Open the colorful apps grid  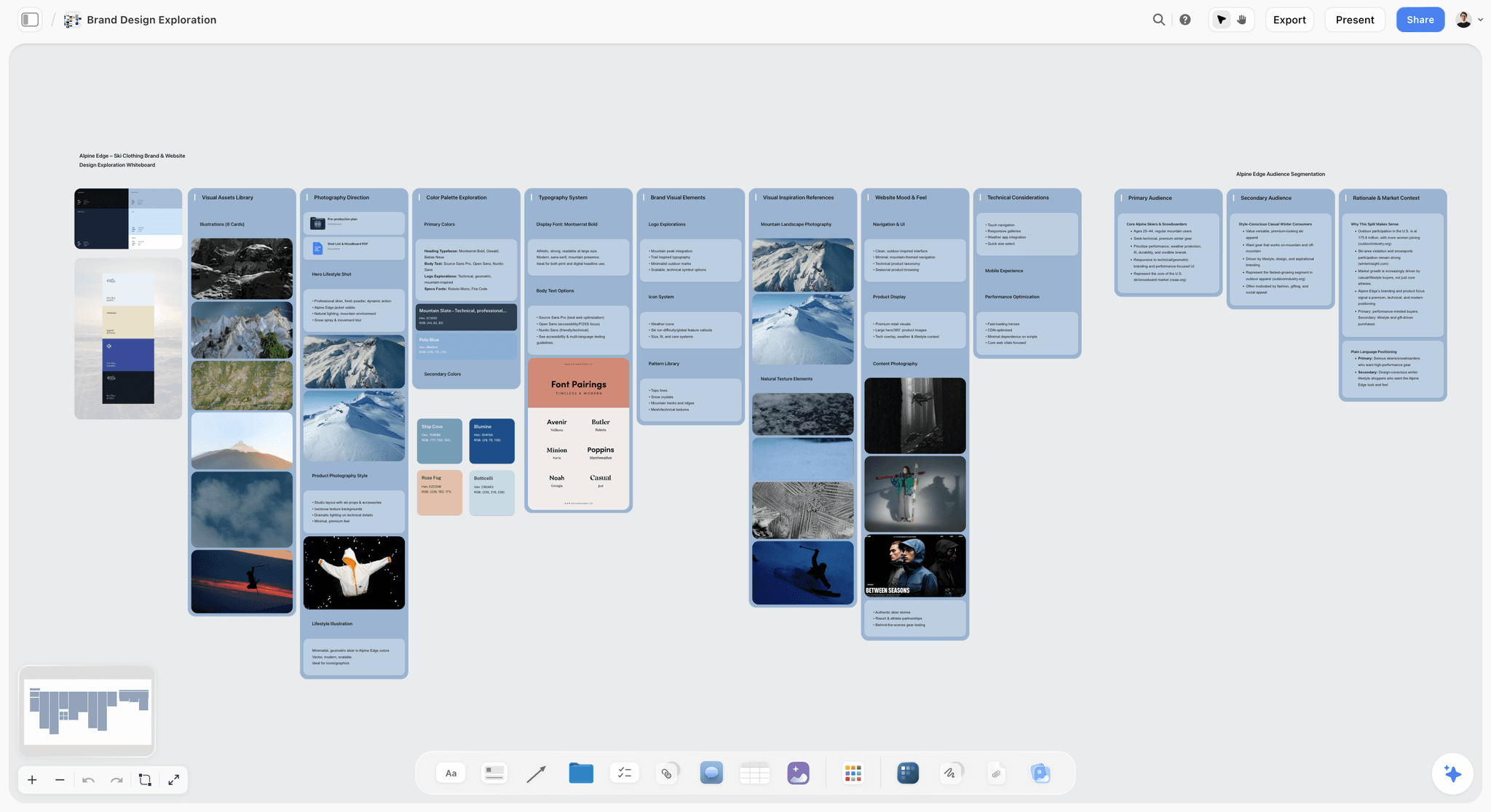(853, 773)
